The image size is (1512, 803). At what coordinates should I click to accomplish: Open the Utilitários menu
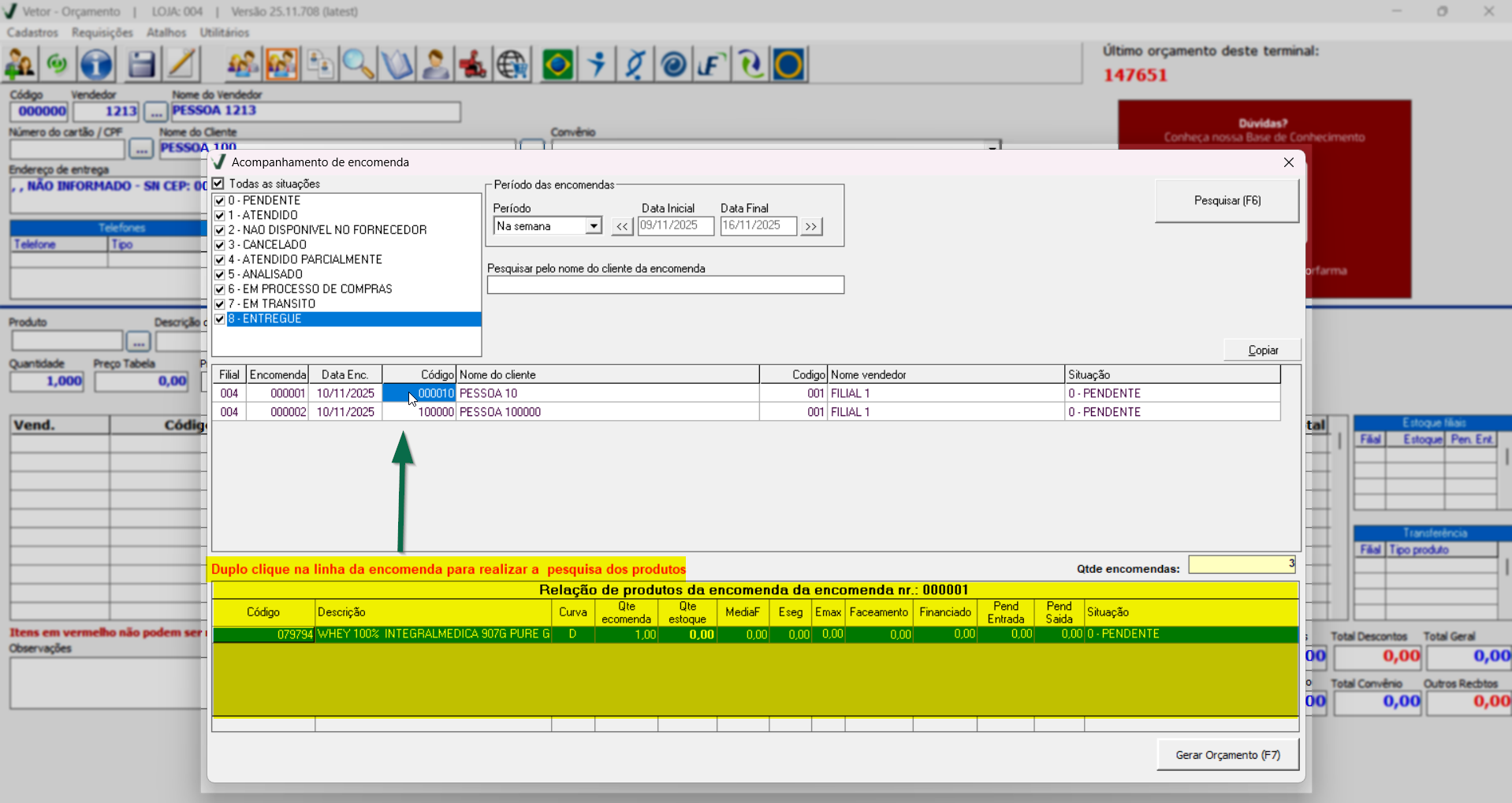click(224, 32)
